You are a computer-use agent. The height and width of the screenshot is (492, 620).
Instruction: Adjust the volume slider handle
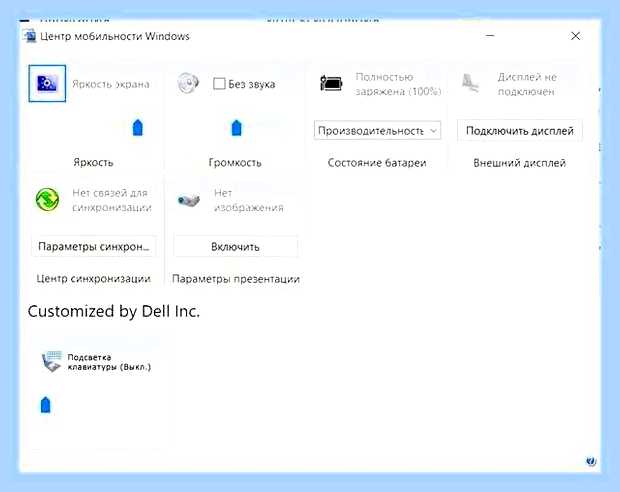tap(236, 127)
